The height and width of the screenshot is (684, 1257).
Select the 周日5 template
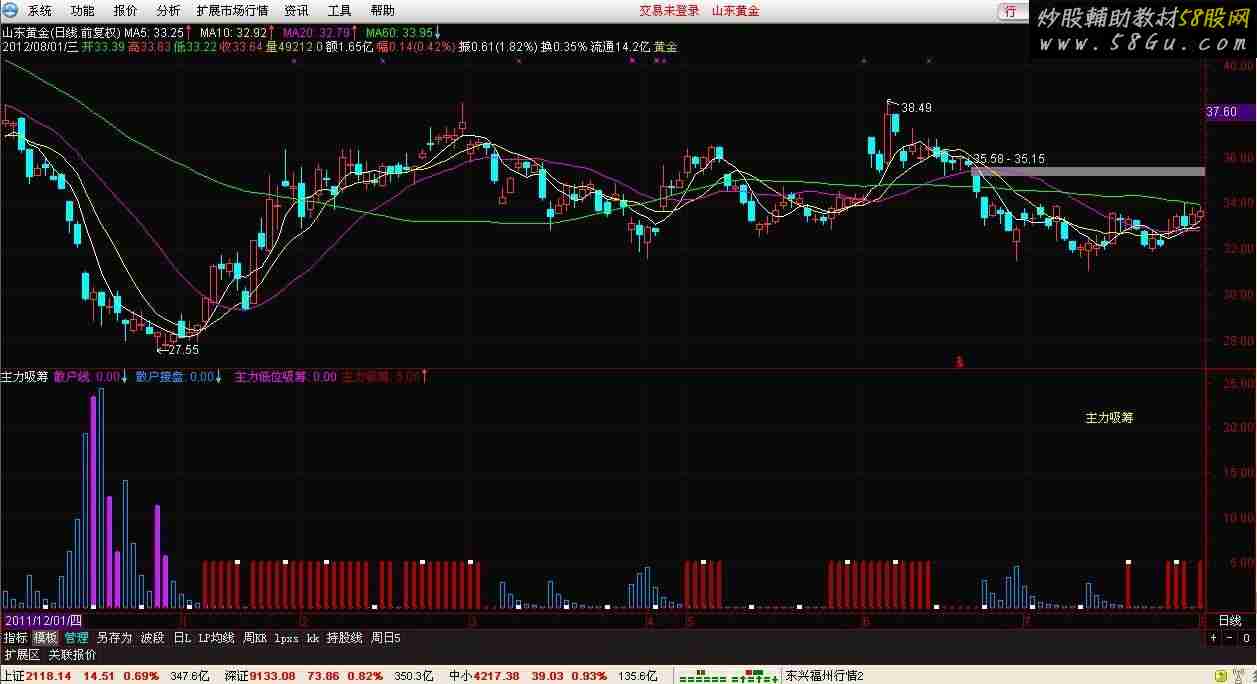[386, 637]
